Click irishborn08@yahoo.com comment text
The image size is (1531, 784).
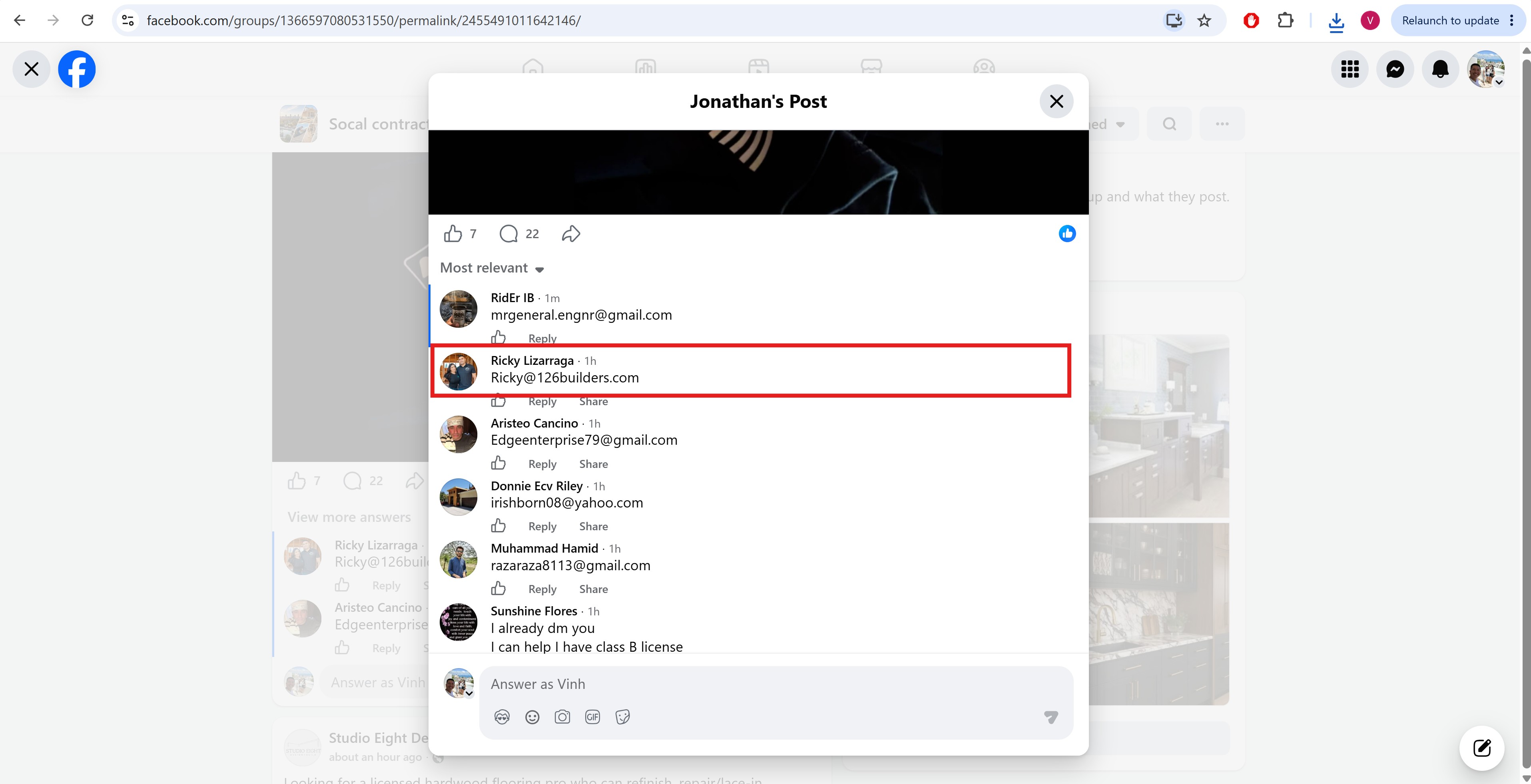(567, 503)
